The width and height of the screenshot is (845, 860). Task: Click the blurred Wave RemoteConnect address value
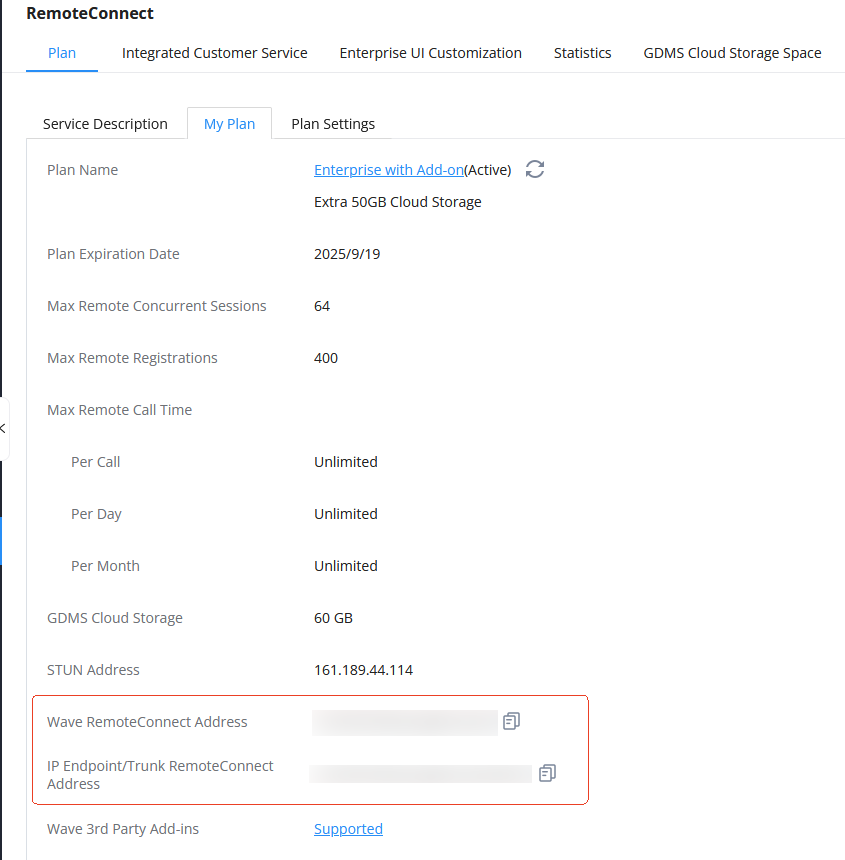(x=405, y=722)
